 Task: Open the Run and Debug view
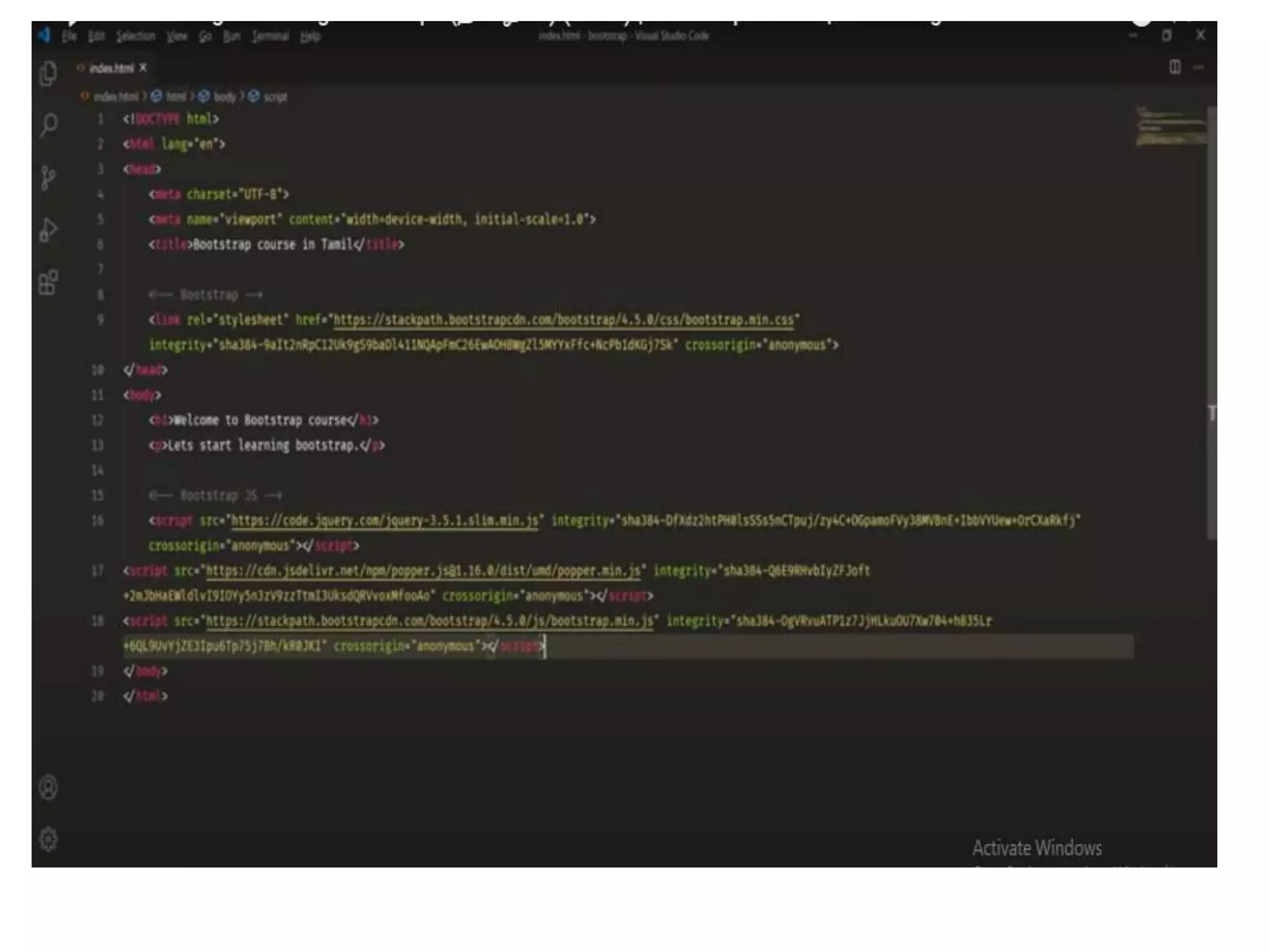(48, 230)
